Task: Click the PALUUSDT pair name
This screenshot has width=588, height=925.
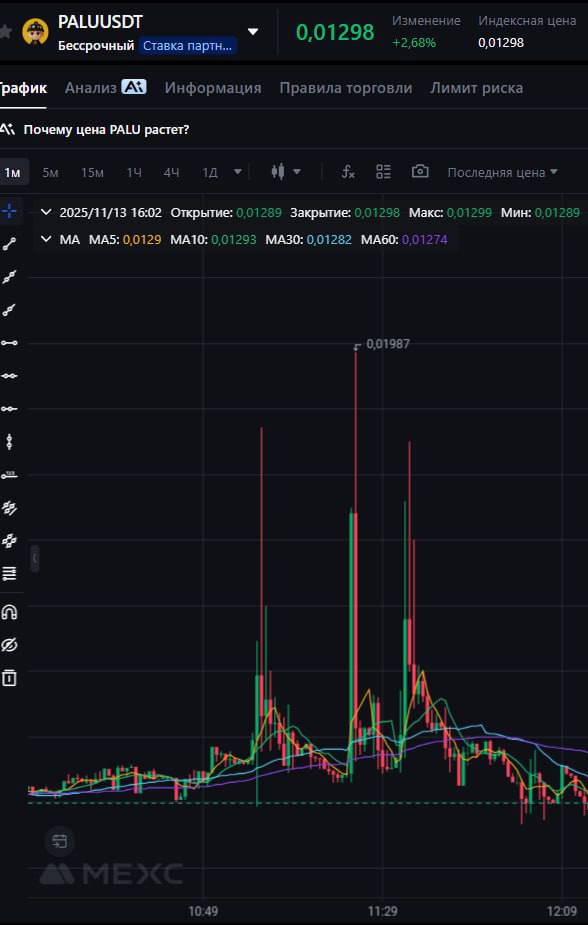Action: (x=100, y=22)
